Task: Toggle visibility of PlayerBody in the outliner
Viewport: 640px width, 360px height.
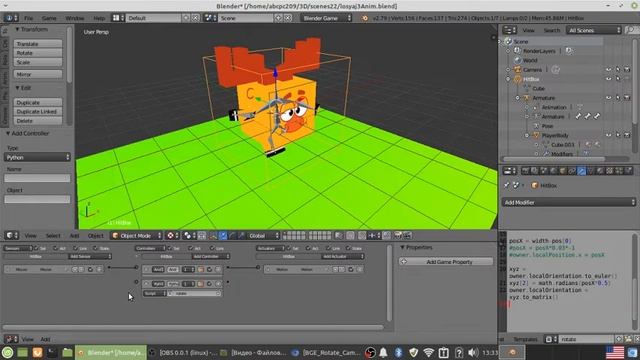Action: (x=609, y=135)
